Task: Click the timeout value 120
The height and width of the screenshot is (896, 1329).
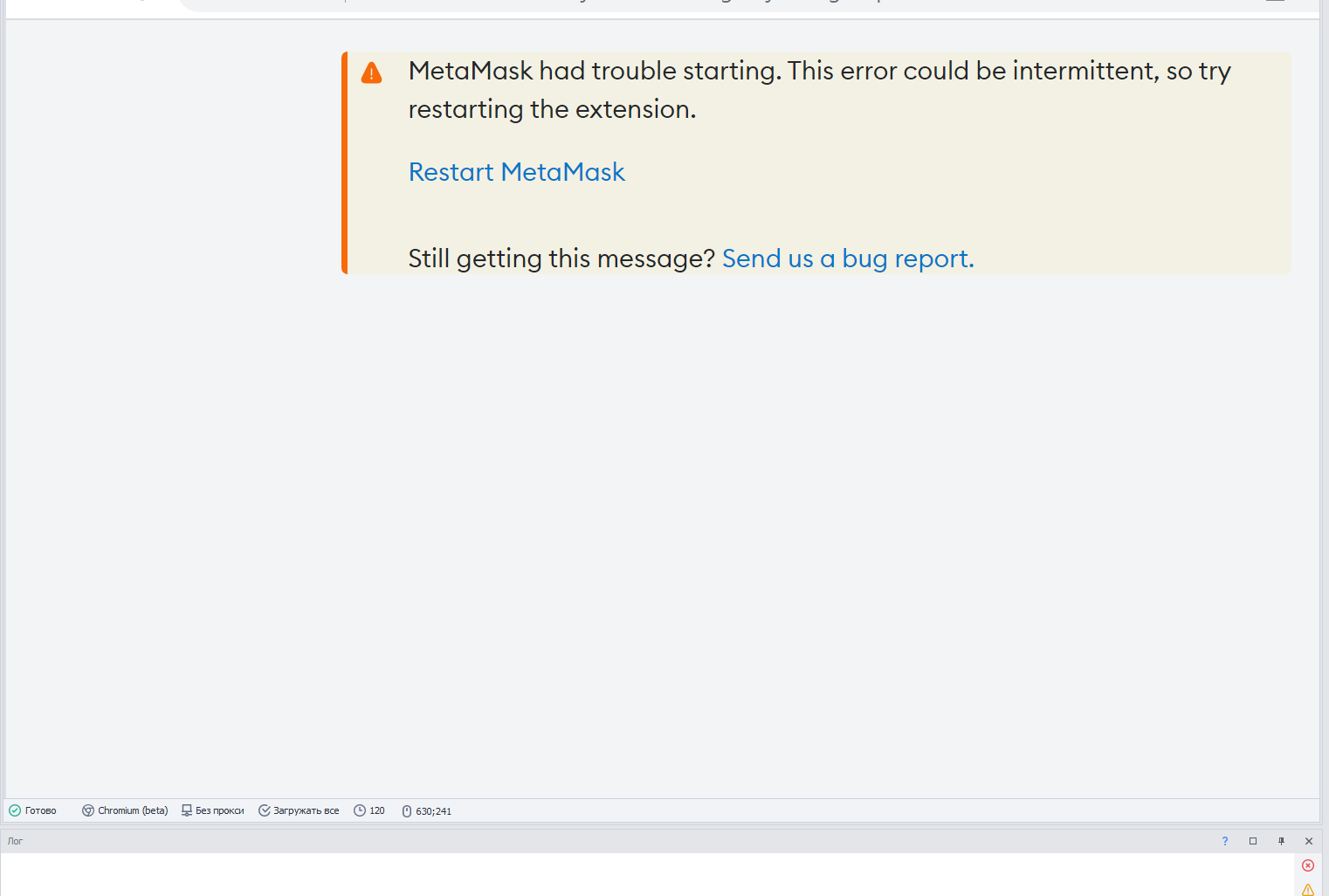Action: (377, 810)
